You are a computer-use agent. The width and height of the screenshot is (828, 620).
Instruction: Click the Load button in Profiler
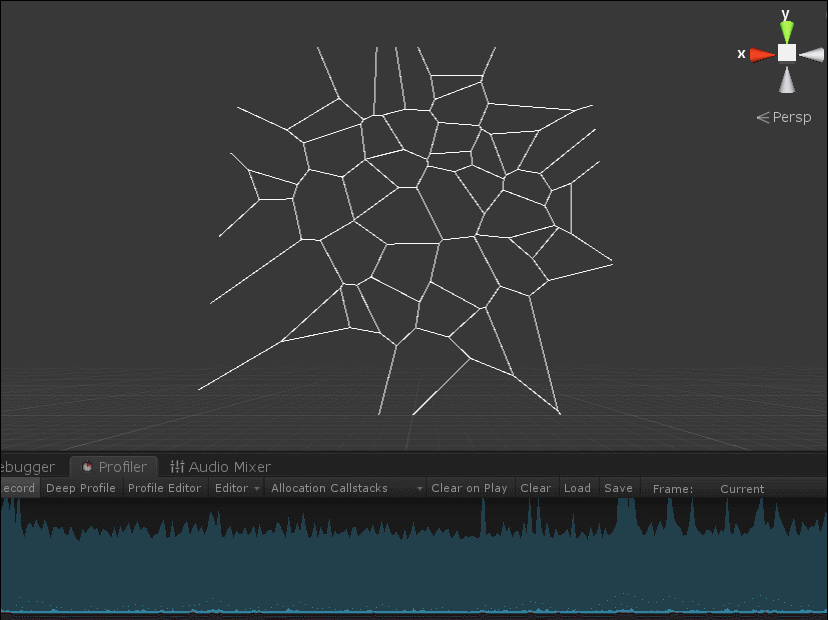coord(577,488)
